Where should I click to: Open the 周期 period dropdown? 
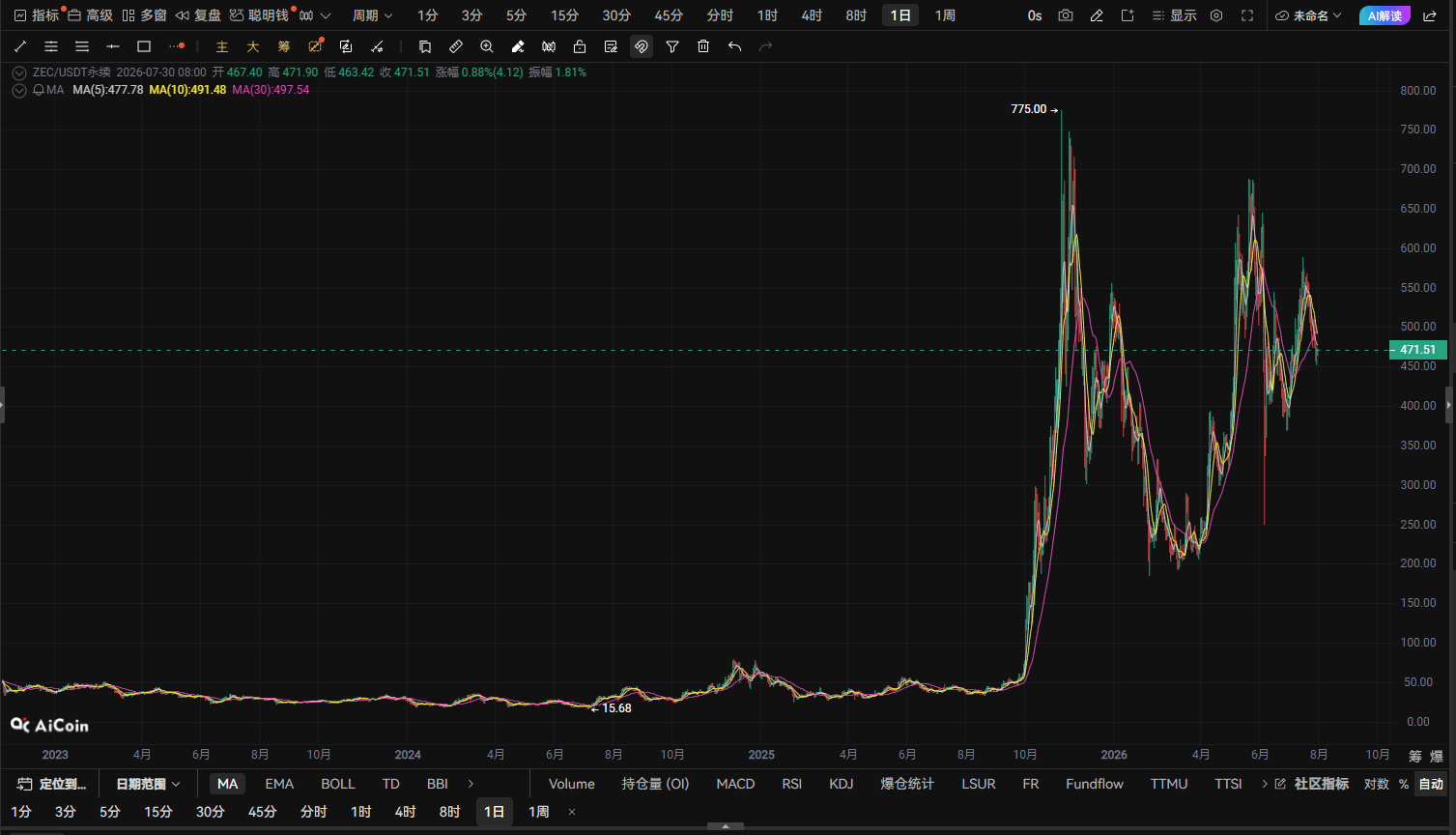coord(373,15)
